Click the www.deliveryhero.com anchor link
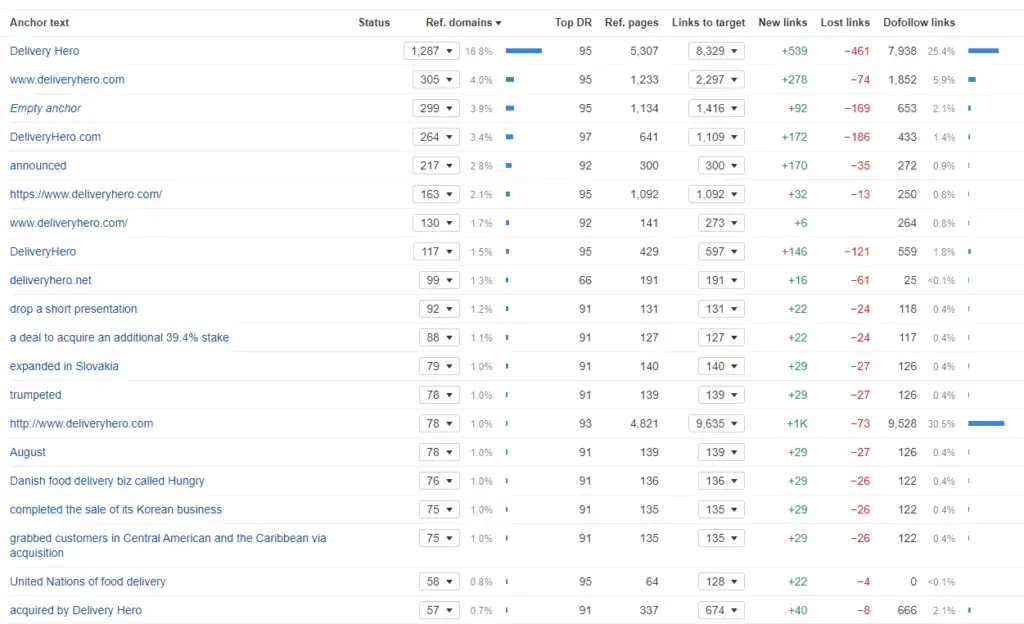 (67, 80)
